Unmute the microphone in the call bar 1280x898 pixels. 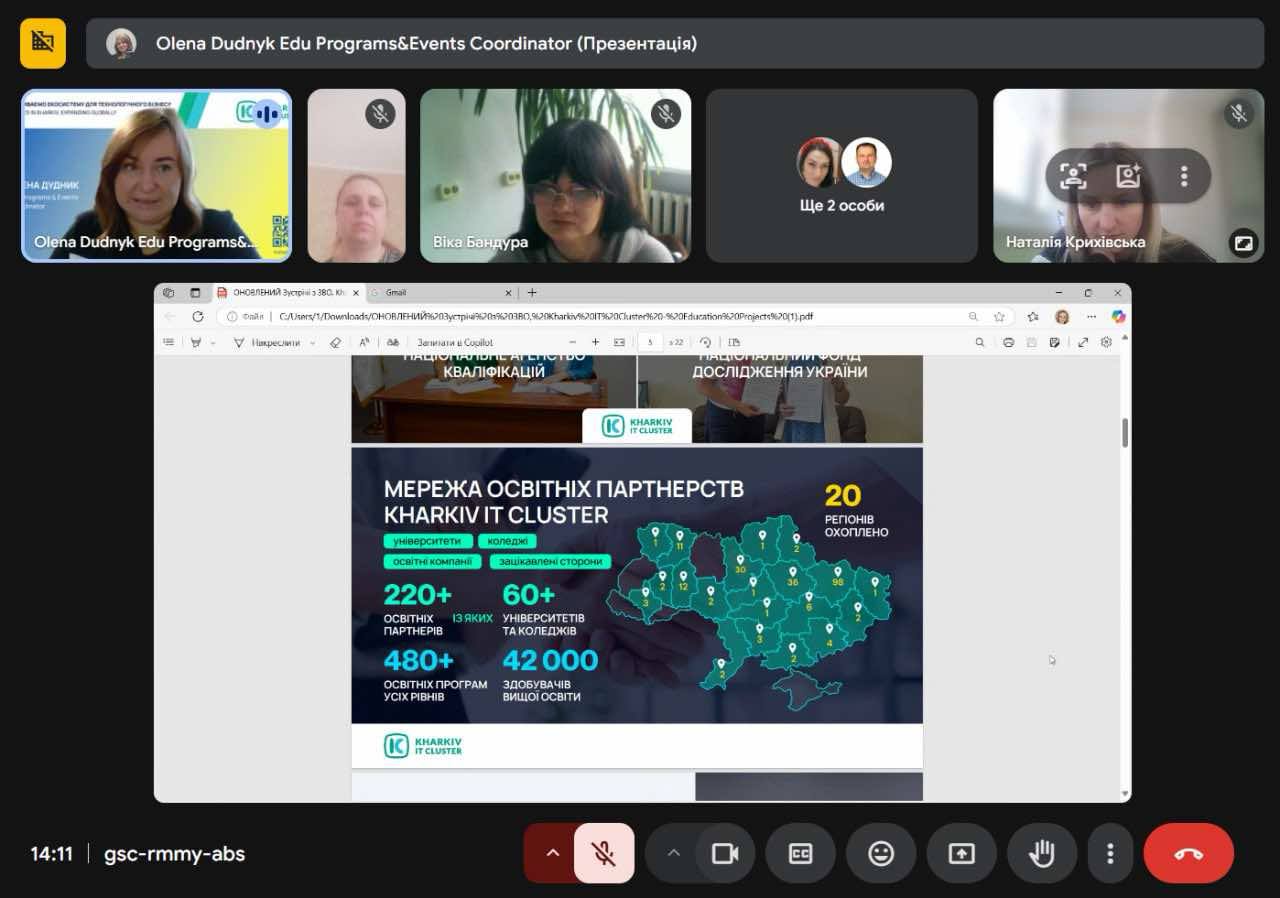pyautogui.click(x=604, y=853)
